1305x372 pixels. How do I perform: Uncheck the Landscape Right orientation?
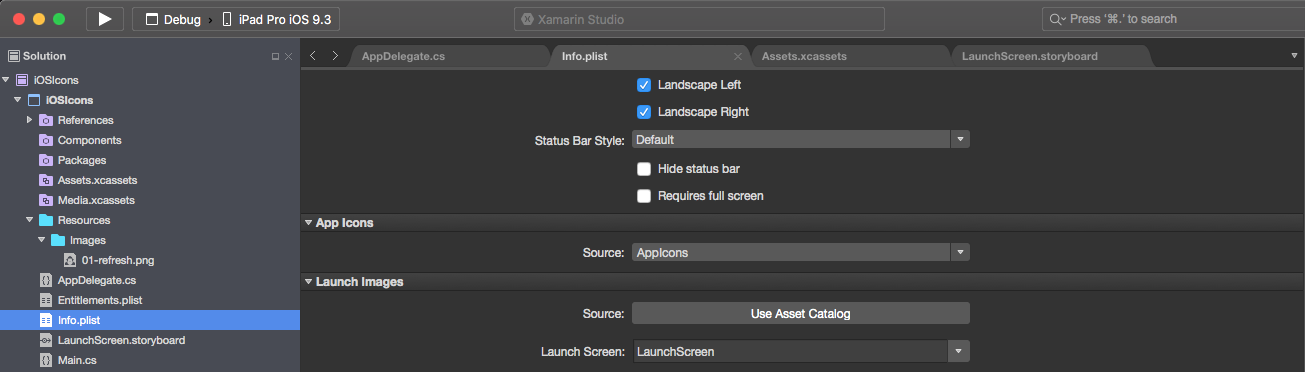point(645,112)
